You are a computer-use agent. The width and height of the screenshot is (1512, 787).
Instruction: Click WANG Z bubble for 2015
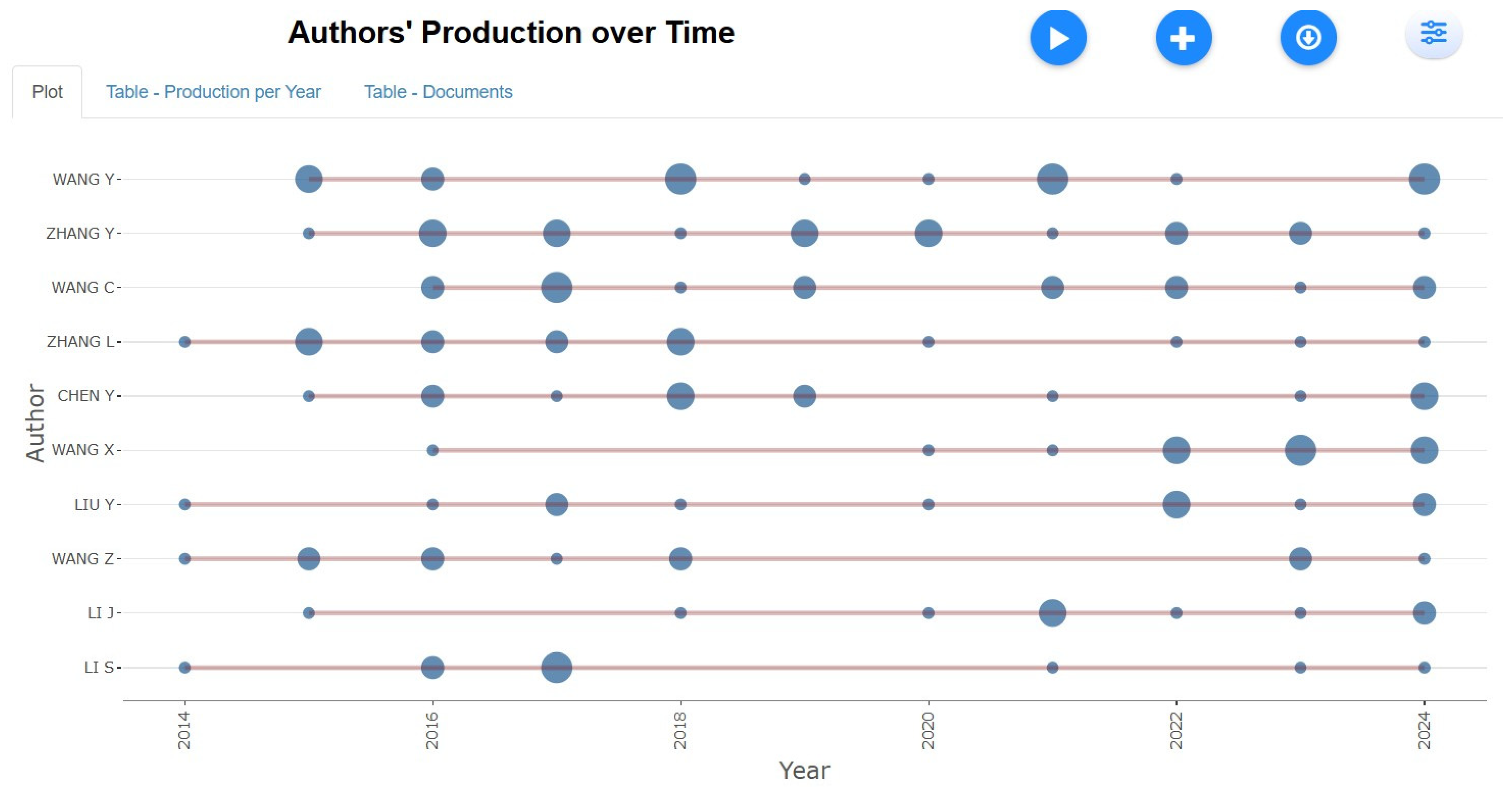pos(309,558)
